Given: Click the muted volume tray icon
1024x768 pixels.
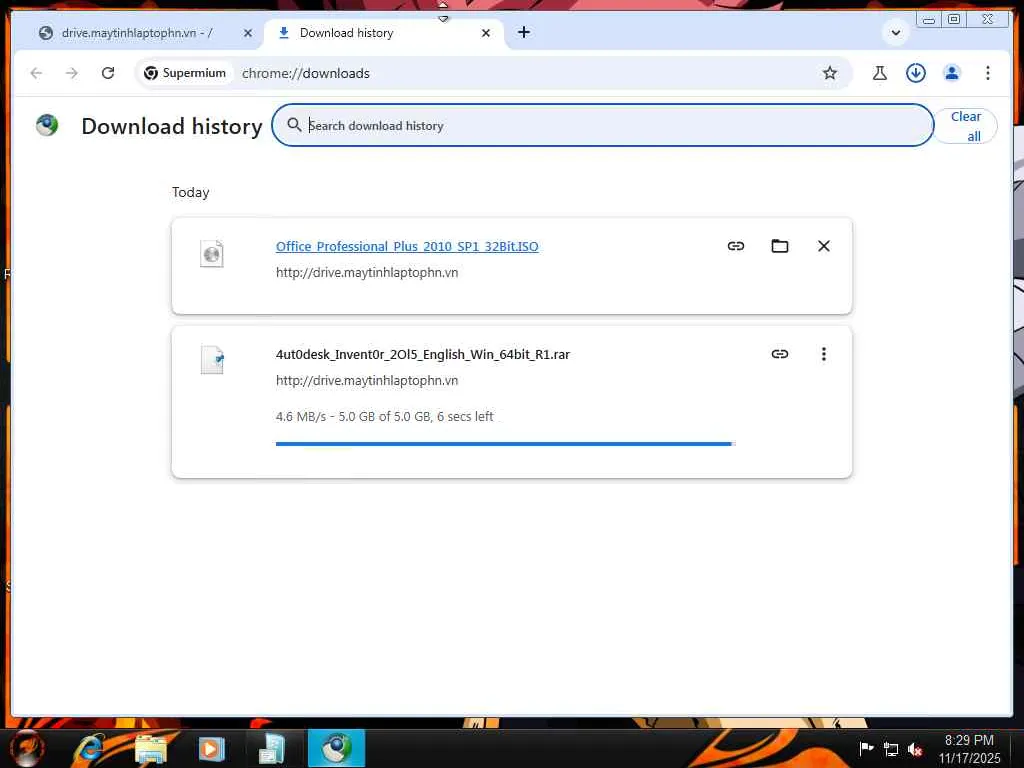Looking at the screenshot, I should tap(915, 749).
